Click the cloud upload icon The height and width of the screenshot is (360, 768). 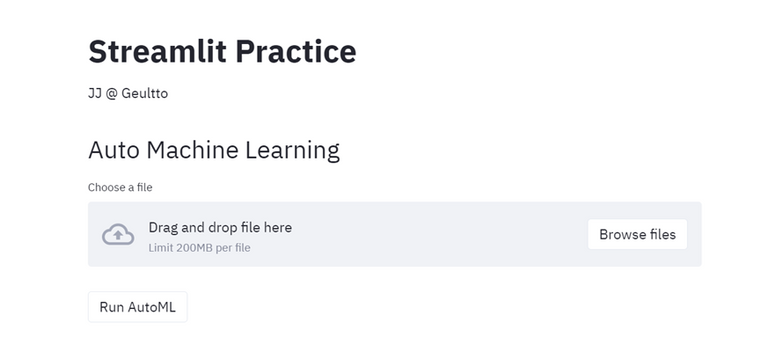(118, 234)
